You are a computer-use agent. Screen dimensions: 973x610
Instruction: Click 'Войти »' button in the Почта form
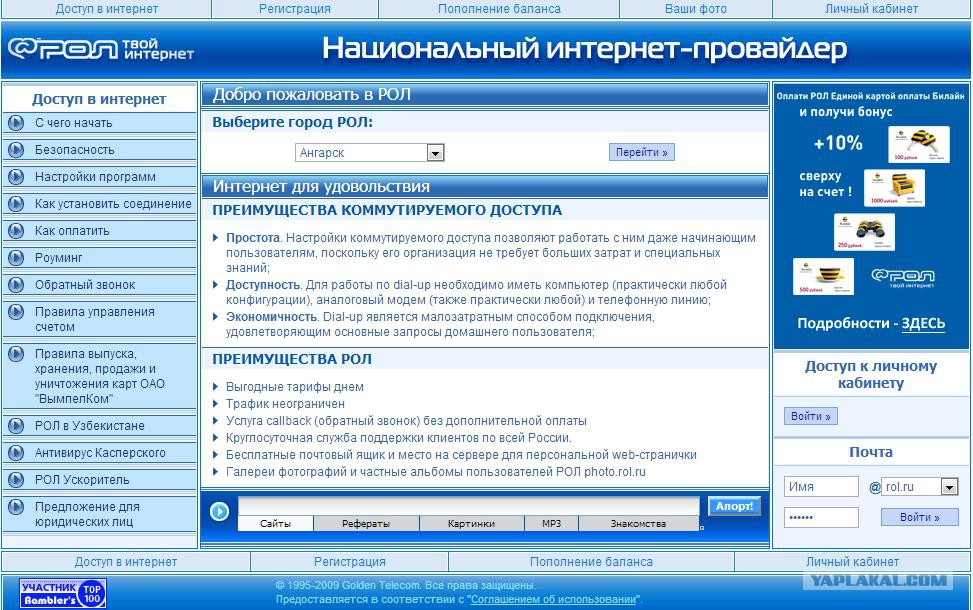920,517
